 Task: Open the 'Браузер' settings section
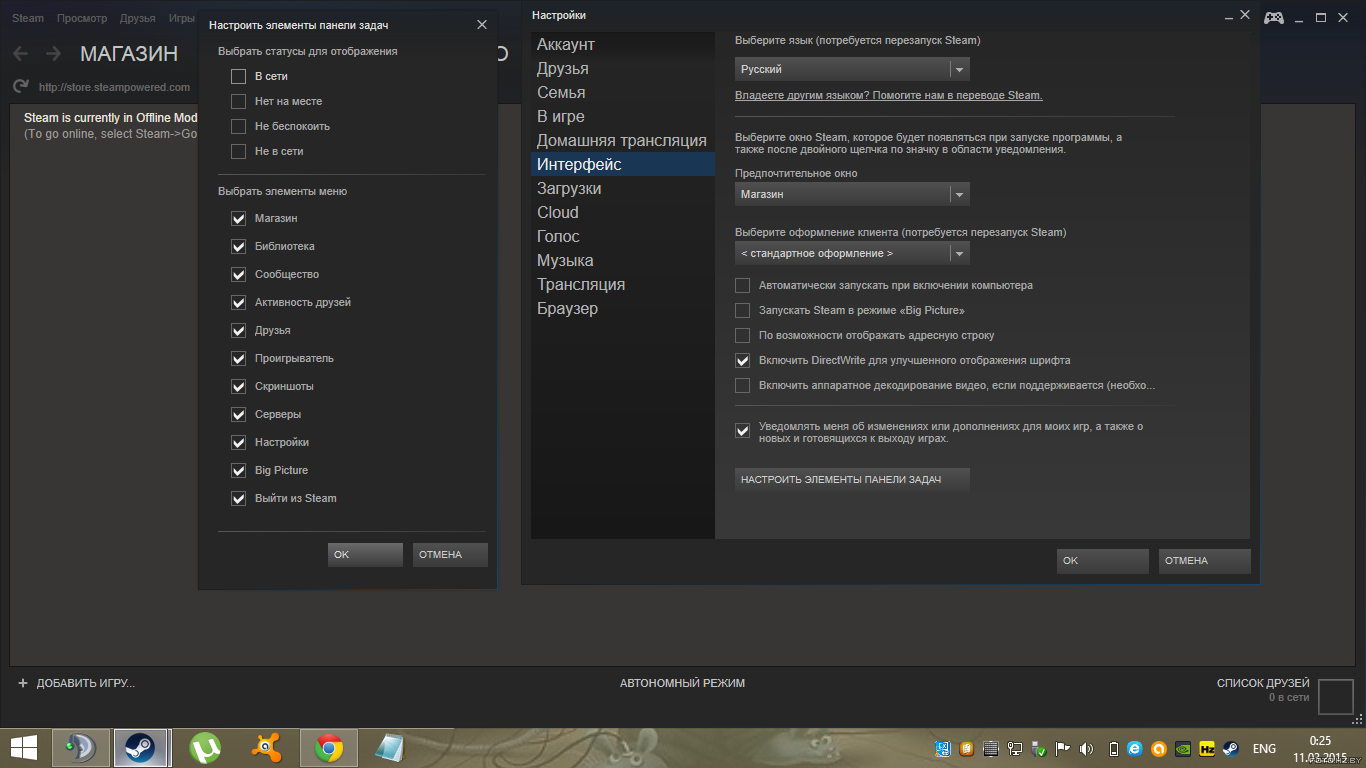pyautogui.click(x=623, y=308)
